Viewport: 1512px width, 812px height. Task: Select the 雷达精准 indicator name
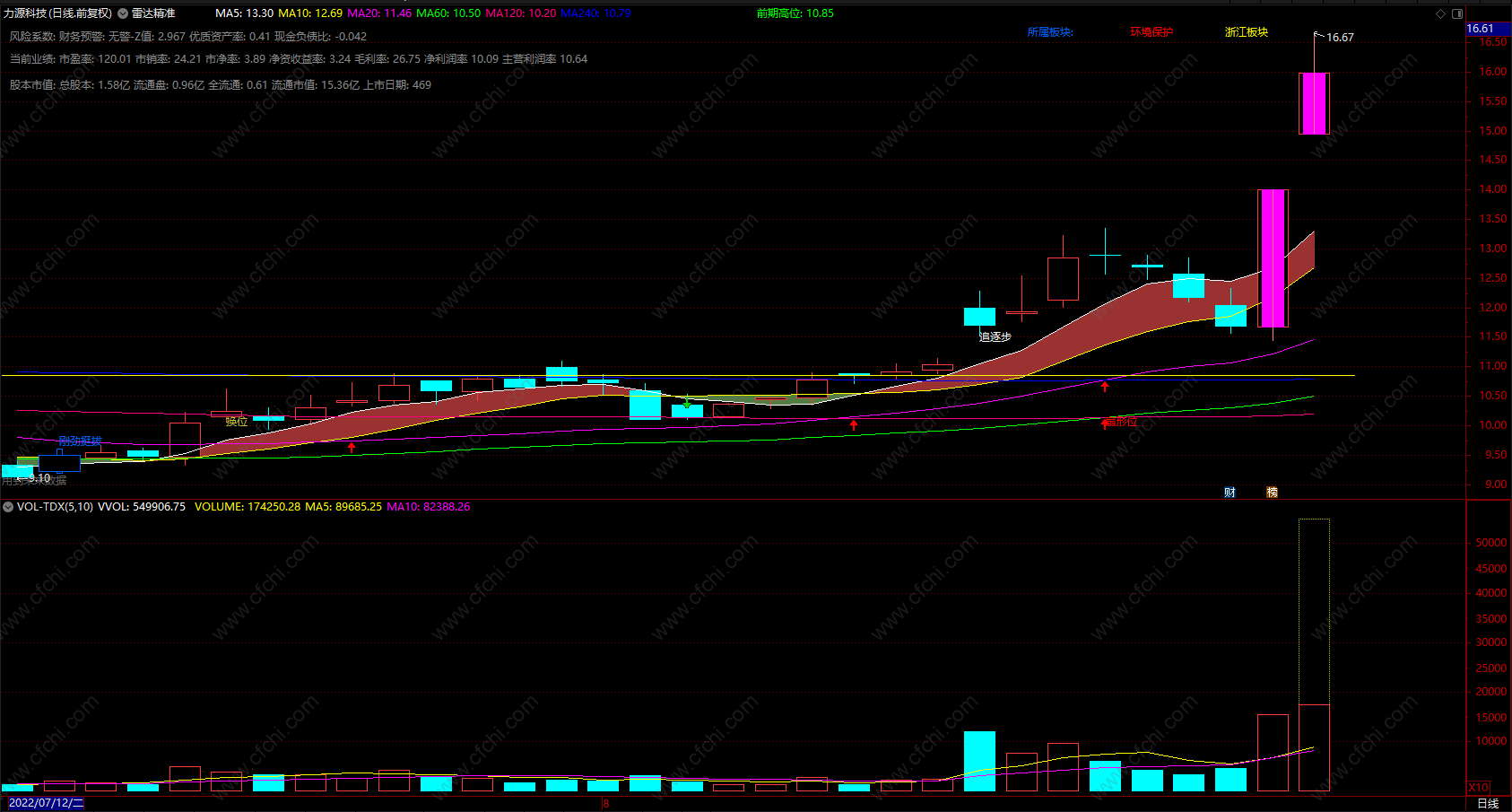click(x=153, y=13)
